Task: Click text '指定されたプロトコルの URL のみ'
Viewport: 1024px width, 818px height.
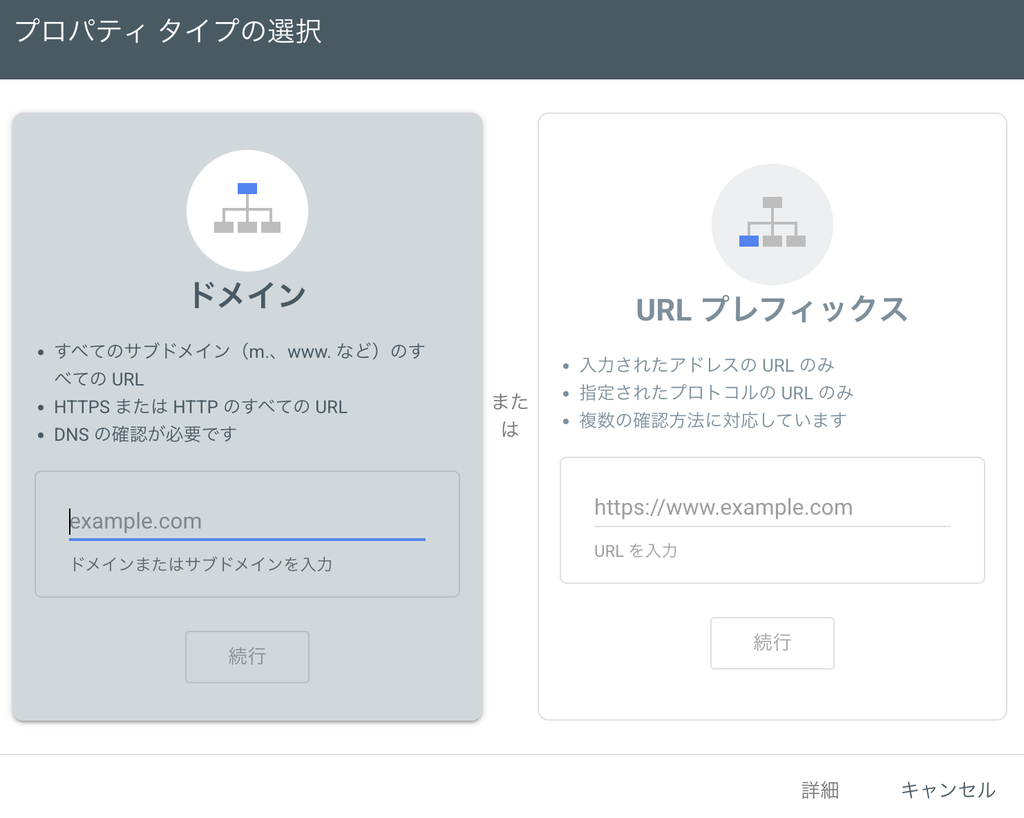Action: pos(716,392)
